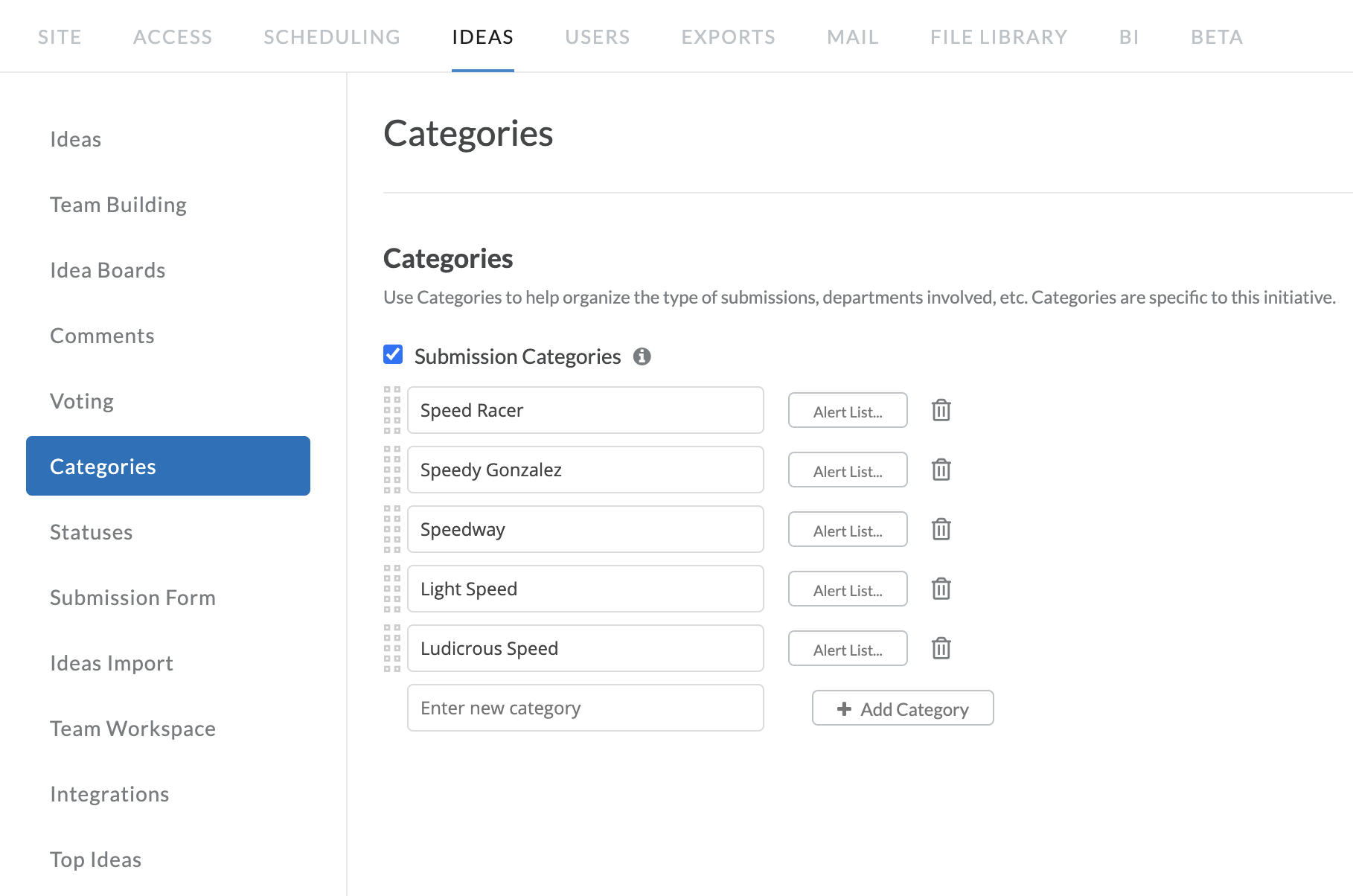
Task: Switch to the SITE tab
Action: point(60,36)
